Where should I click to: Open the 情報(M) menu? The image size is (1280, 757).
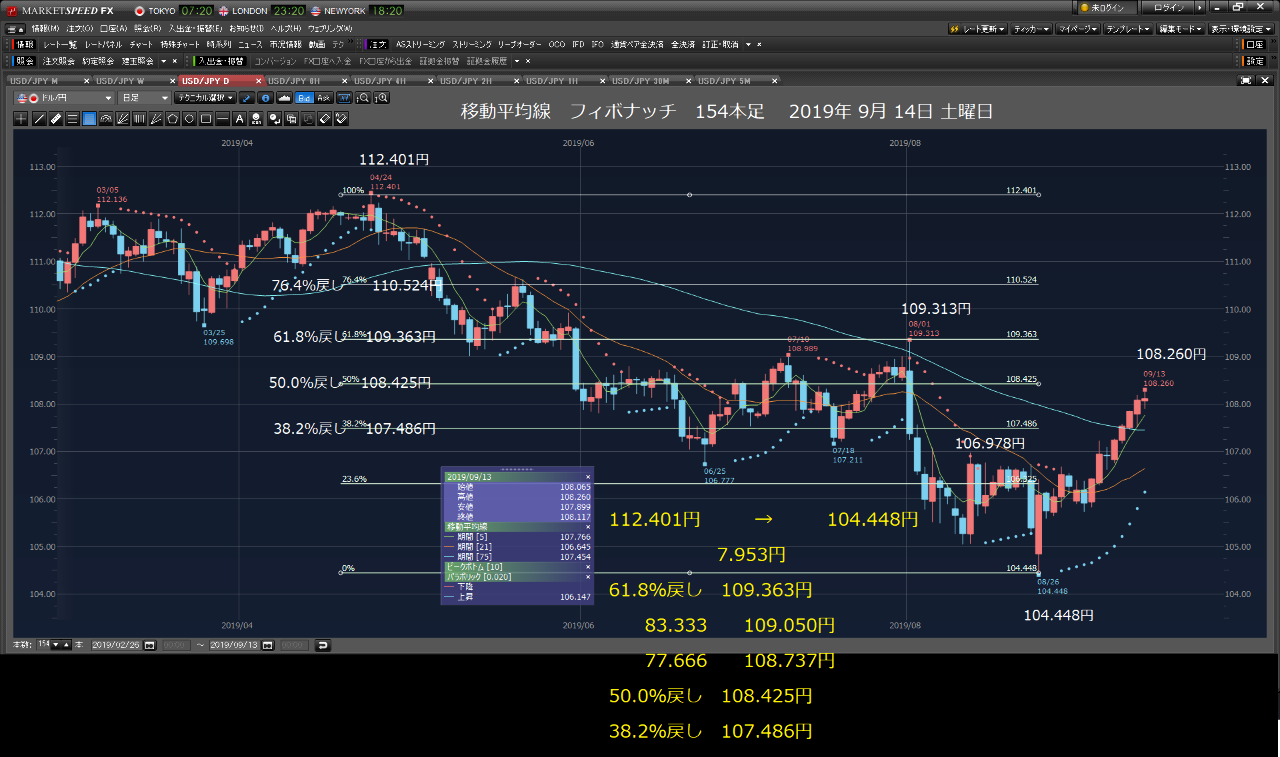(45, 28)
